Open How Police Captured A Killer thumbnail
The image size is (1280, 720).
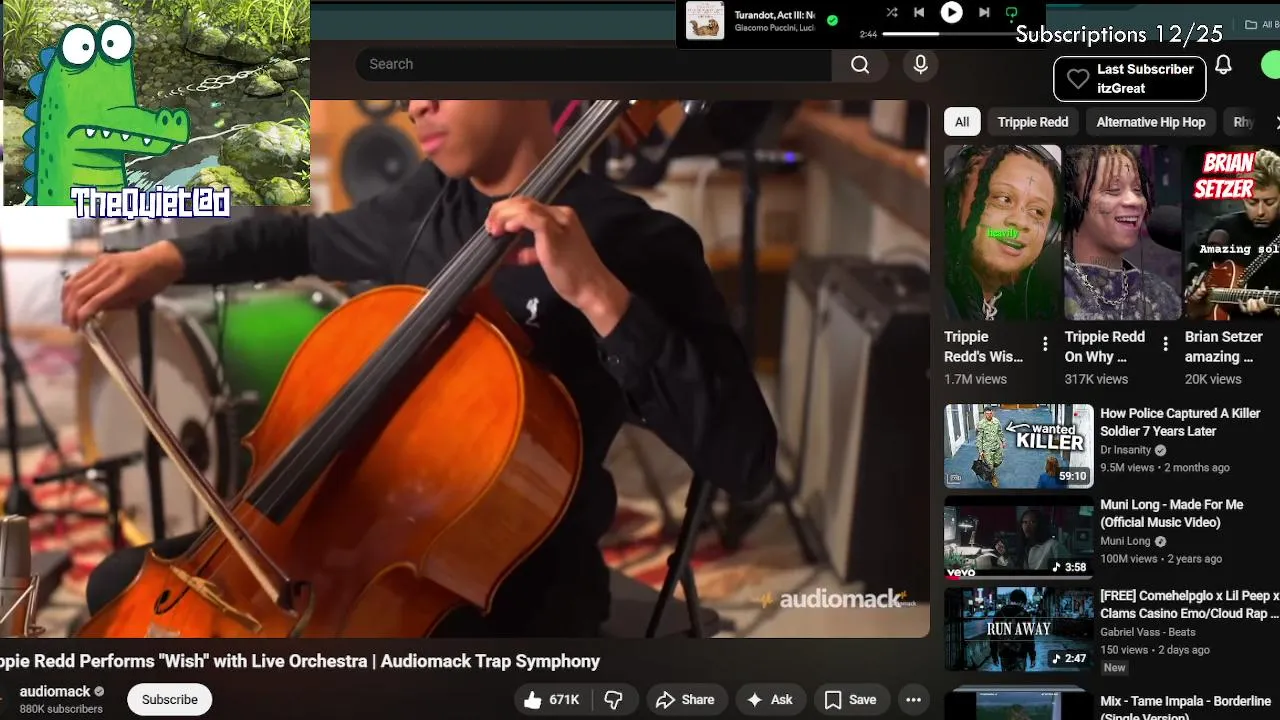1019,446
